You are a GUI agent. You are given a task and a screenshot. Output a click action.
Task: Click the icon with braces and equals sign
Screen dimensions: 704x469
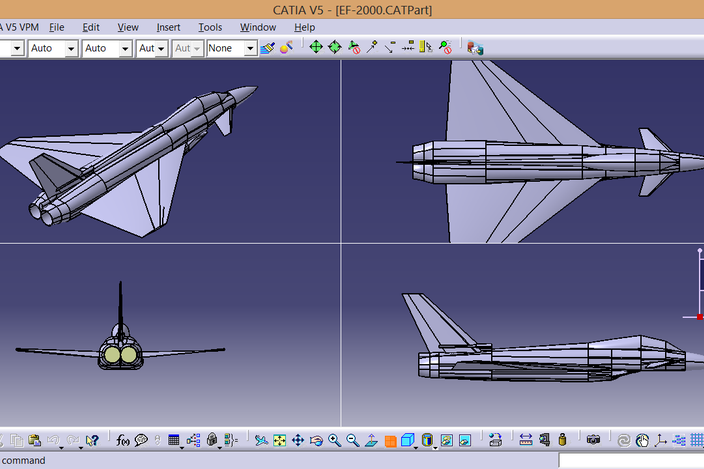231,440
